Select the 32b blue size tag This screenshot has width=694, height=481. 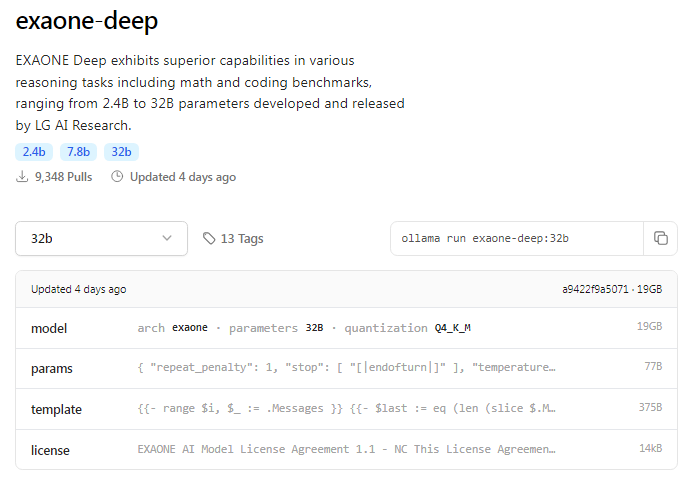pos(121,152)
